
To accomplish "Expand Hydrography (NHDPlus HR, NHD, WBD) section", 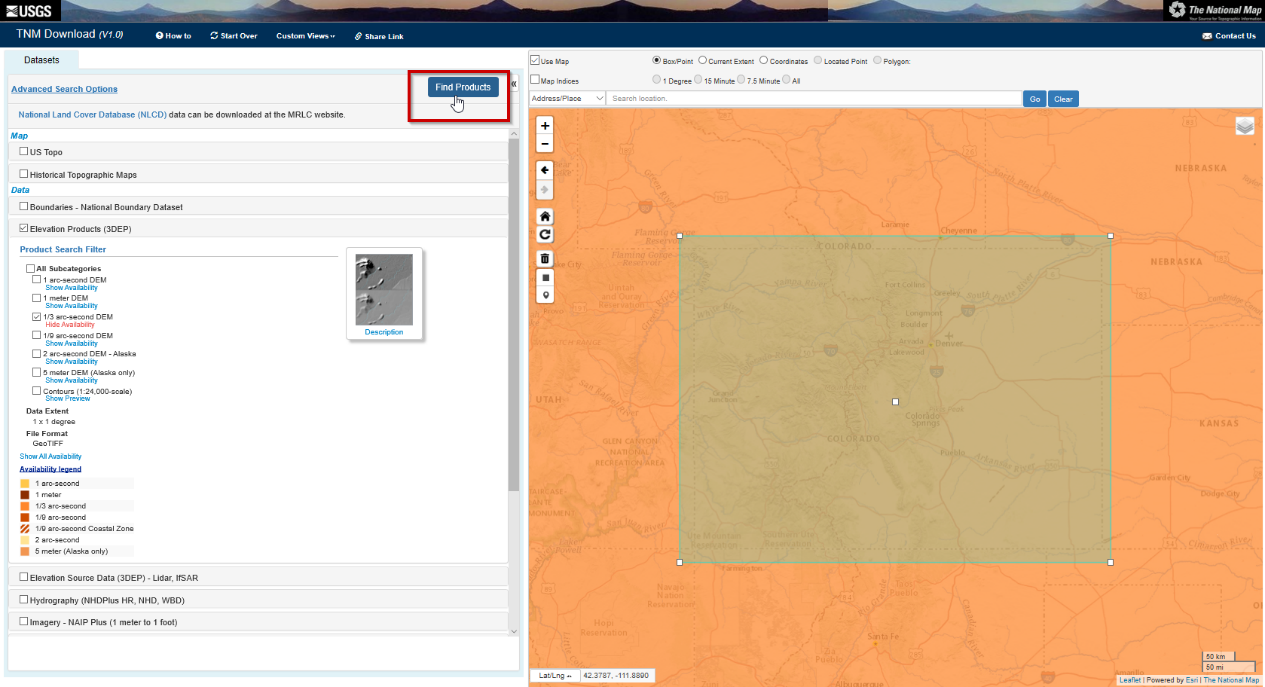I will (x=258, y=600).
